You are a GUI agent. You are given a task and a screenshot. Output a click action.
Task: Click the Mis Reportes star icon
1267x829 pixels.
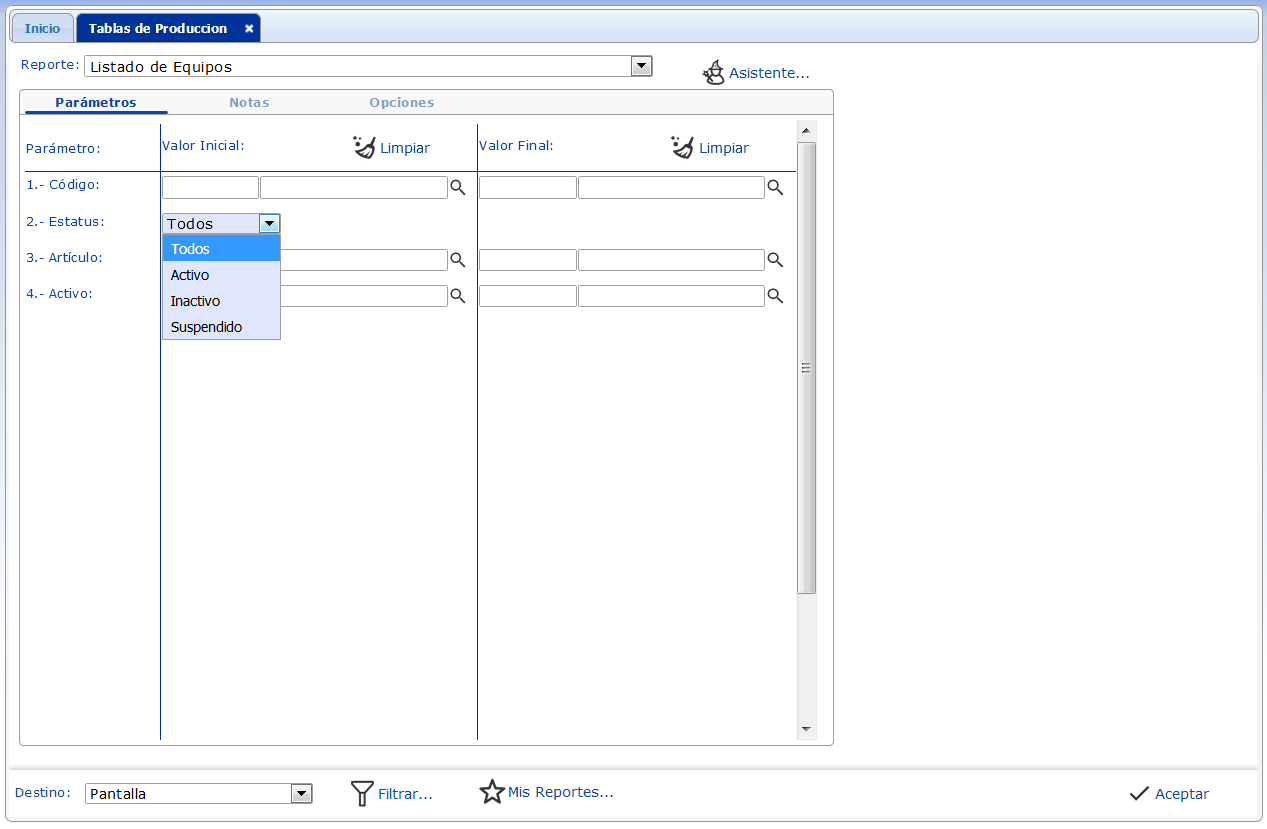492,792
